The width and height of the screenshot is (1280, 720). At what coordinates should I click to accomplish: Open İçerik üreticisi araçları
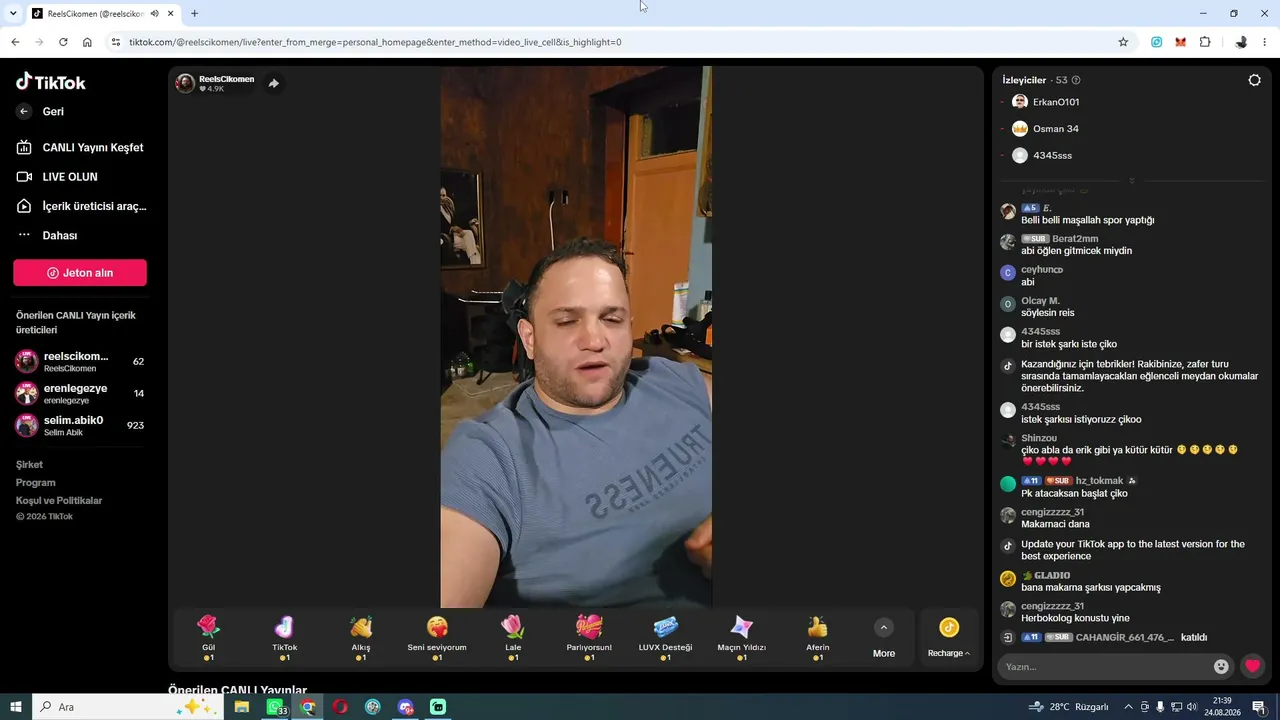point(81,206)
